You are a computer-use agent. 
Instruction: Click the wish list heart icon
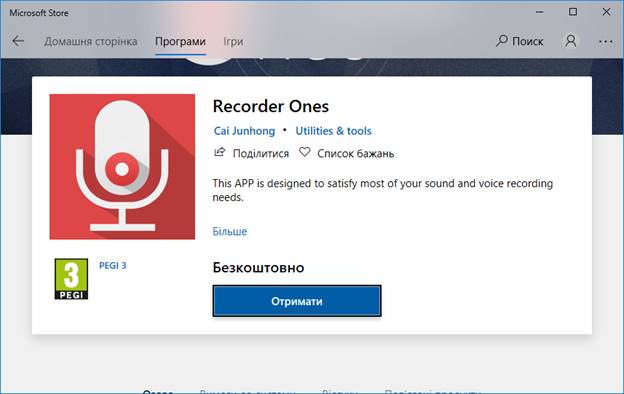[x=305, y=152]
